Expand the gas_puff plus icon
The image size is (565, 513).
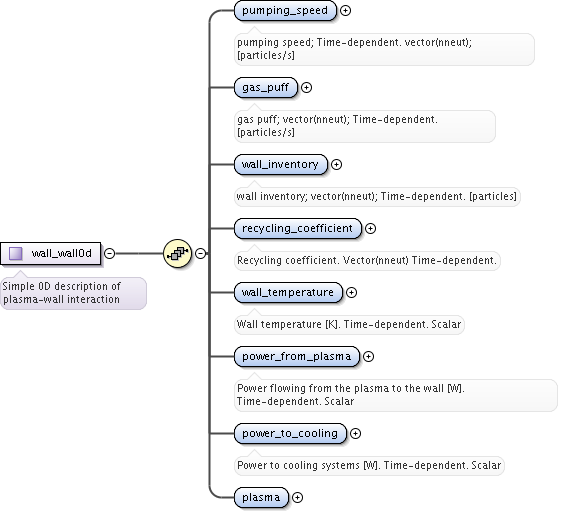[306, 88]
